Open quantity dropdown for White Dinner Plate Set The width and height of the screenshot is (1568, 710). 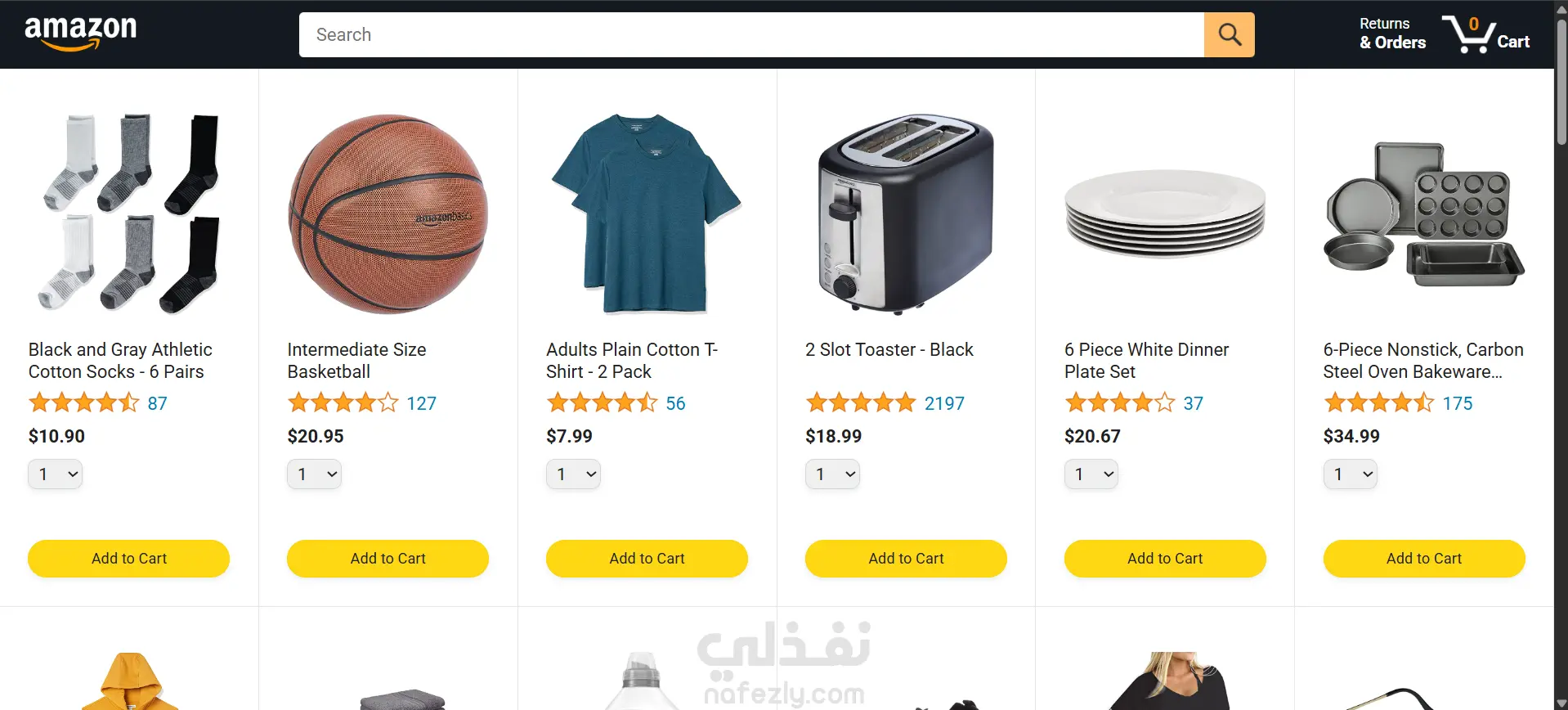coord(1091,474)
